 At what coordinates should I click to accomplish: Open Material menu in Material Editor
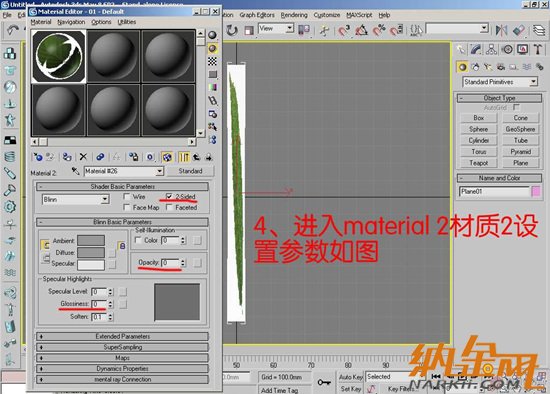coord(41,22)
